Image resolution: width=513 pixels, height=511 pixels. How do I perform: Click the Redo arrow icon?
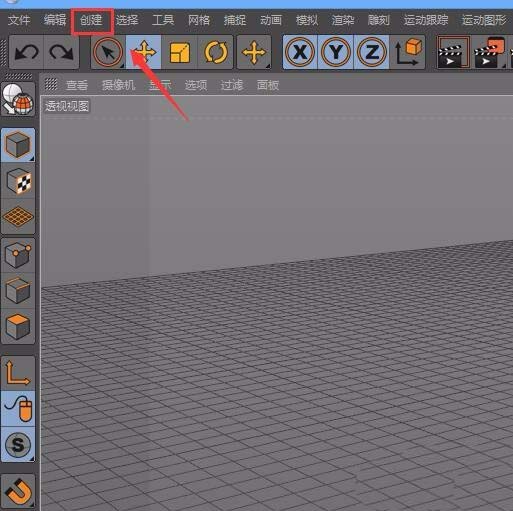click(61, 52)
